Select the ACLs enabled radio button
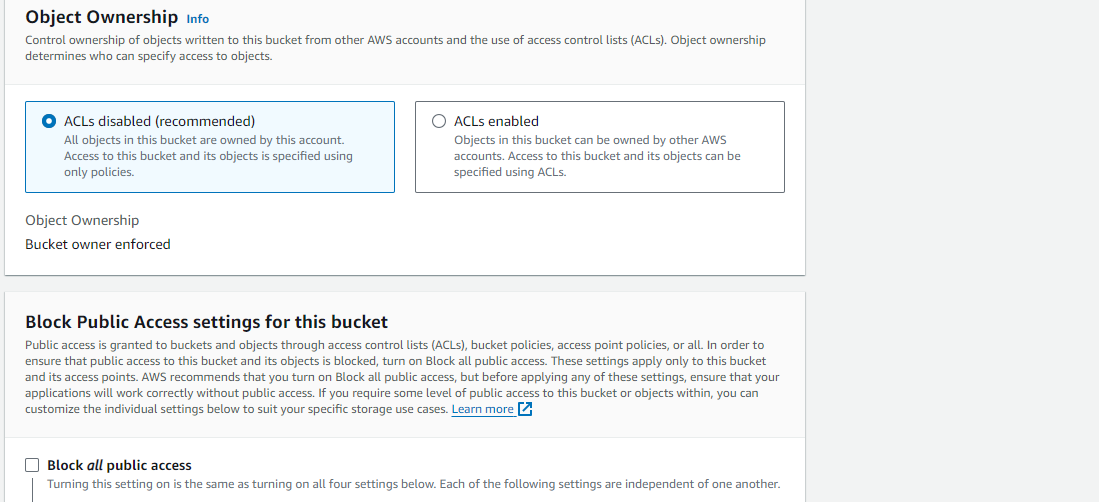 (439, 121)
